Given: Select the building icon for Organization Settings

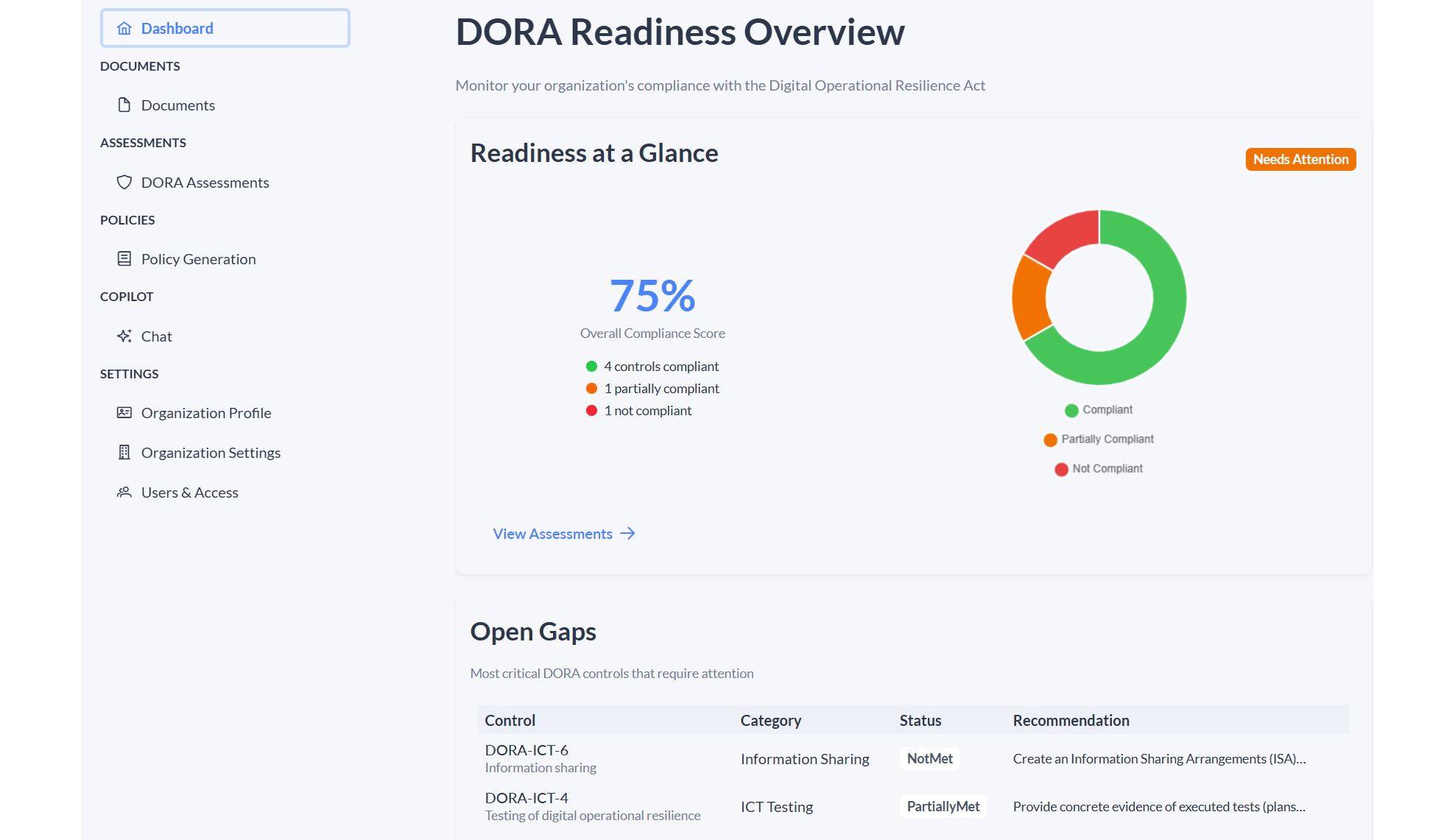Looking at the screenshot, I should (x=124, y=452).
